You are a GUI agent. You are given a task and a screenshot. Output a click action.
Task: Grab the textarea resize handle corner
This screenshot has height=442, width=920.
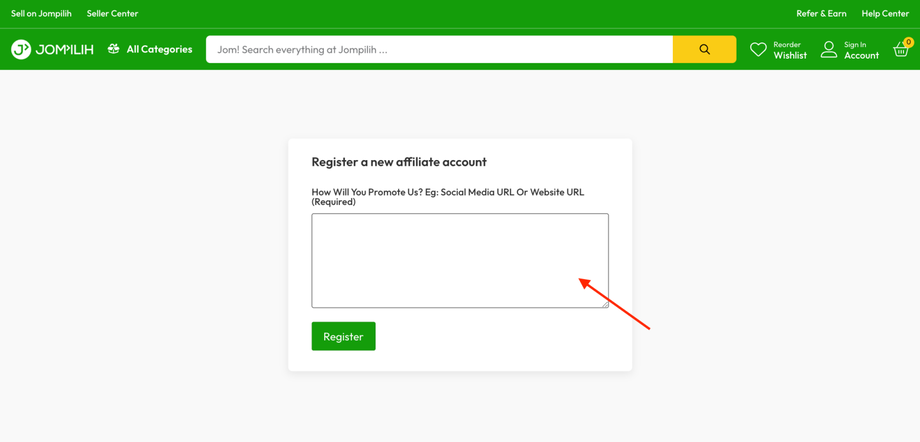[604, 303]
